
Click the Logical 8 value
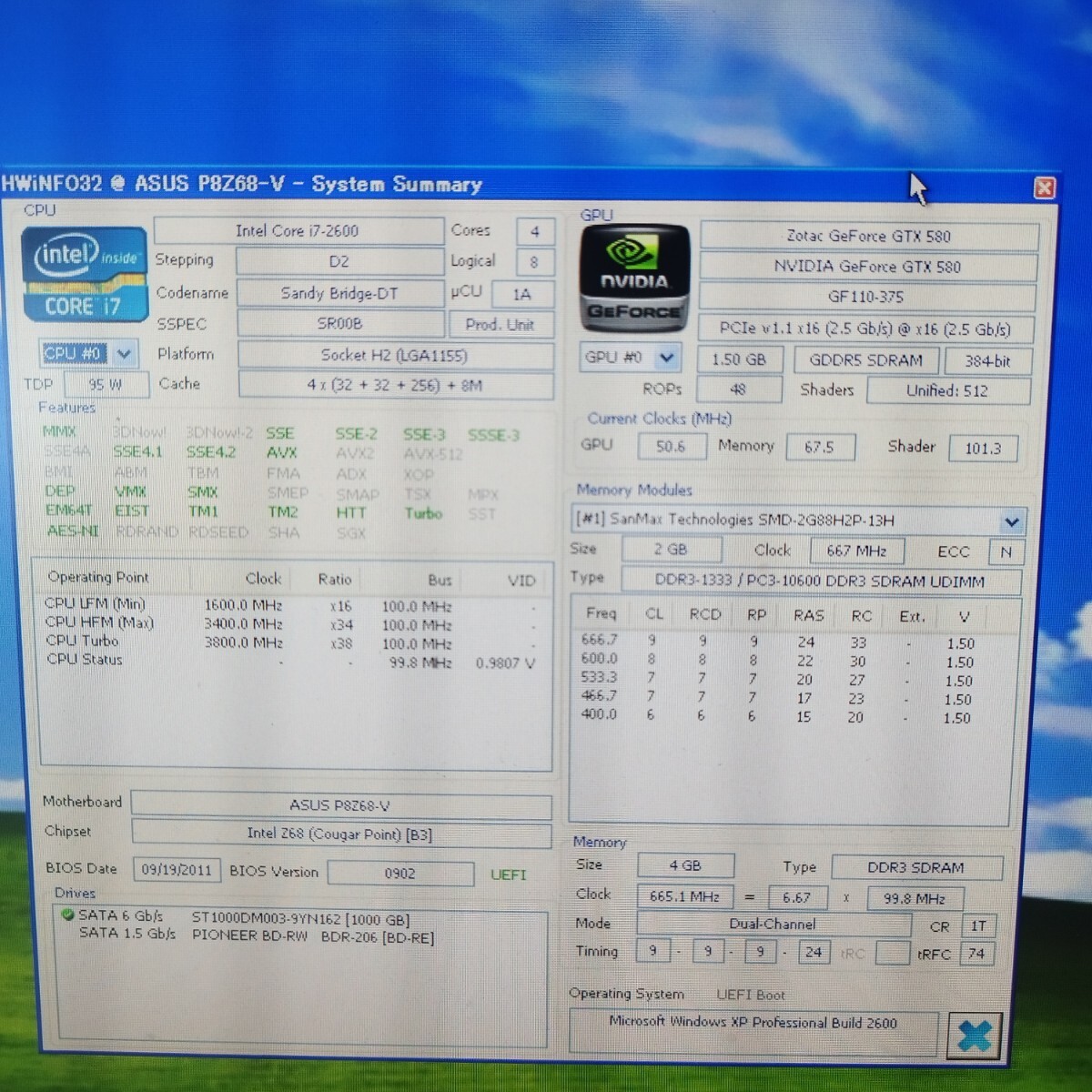(x=533, y=262)
